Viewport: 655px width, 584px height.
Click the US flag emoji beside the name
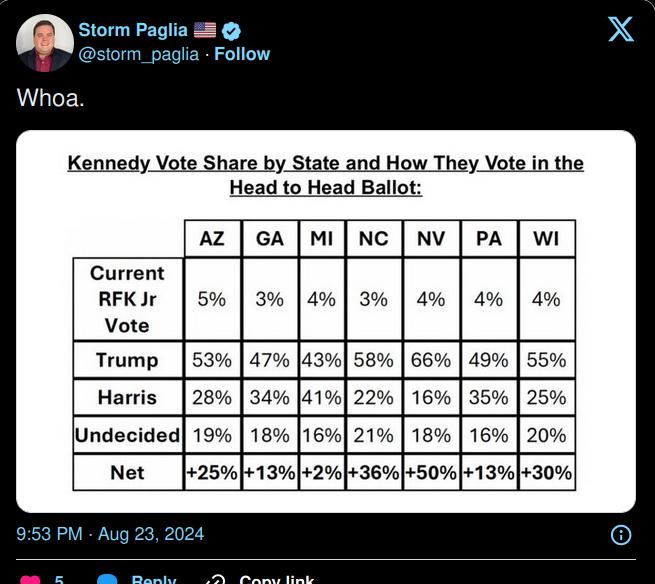[205, 30]
